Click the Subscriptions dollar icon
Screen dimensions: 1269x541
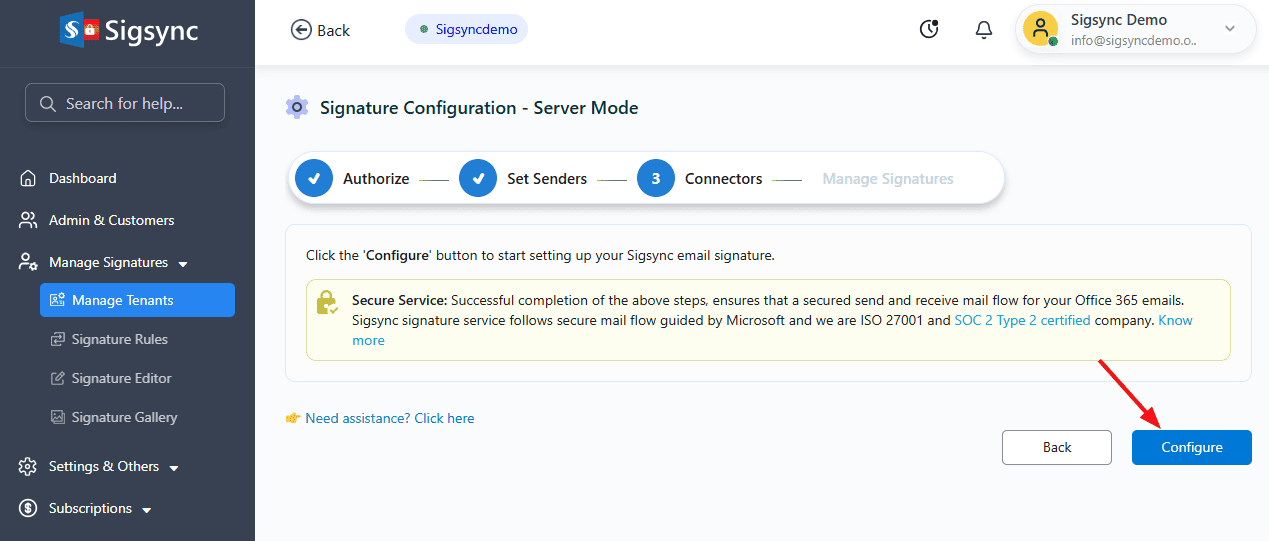pyautogui.click(x=28, y=509)
